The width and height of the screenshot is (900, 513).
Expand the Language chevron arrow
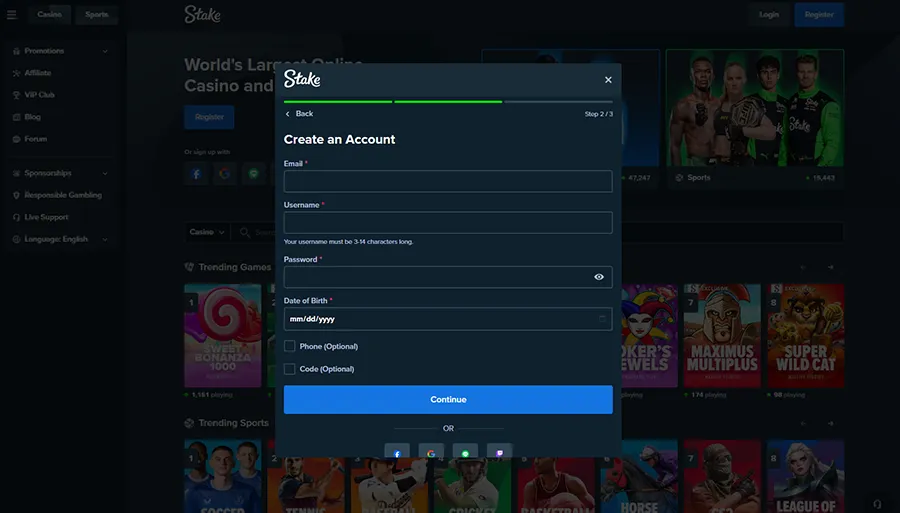(105, 239)
